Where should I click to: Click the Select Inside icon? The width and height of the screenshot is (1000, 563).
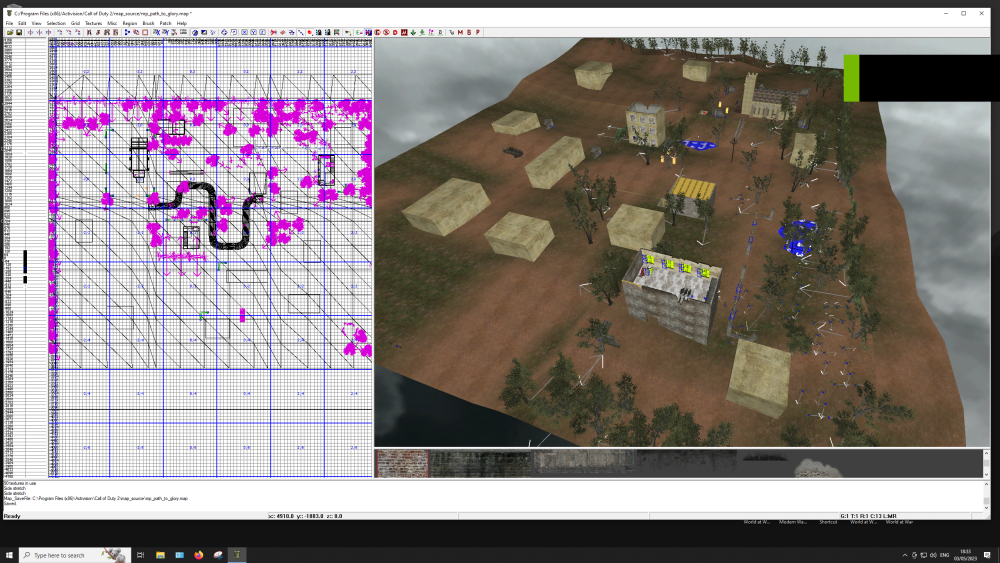point(115,32)
